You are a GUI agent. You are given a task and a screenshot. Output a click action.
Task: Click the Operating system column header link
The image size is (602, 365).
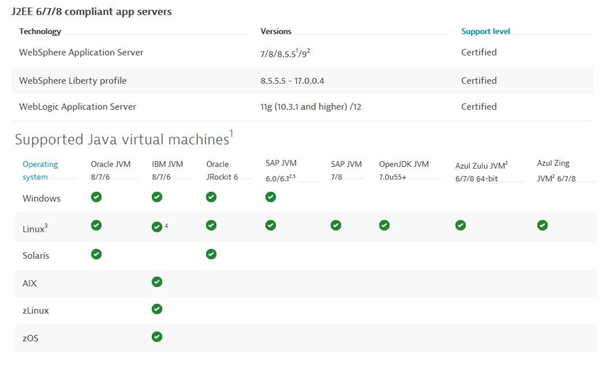pos(40,171)
